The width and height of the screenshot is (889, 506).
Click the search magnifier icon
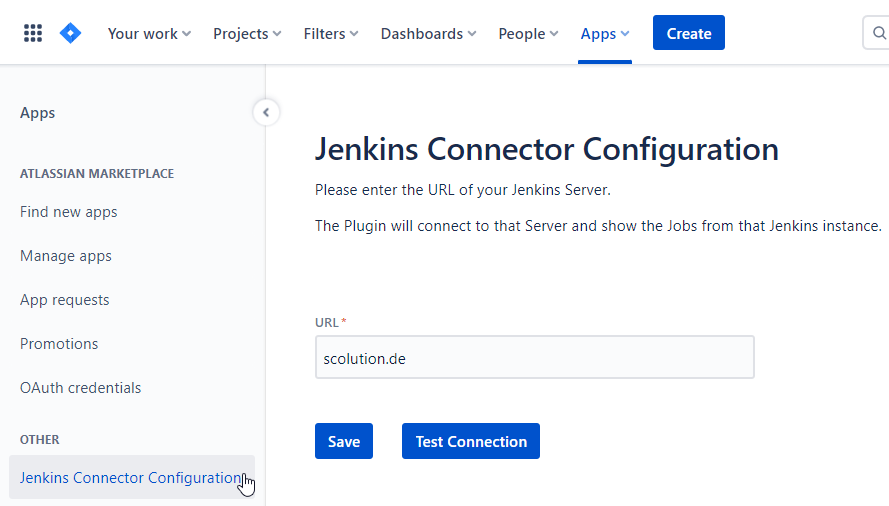879,33
